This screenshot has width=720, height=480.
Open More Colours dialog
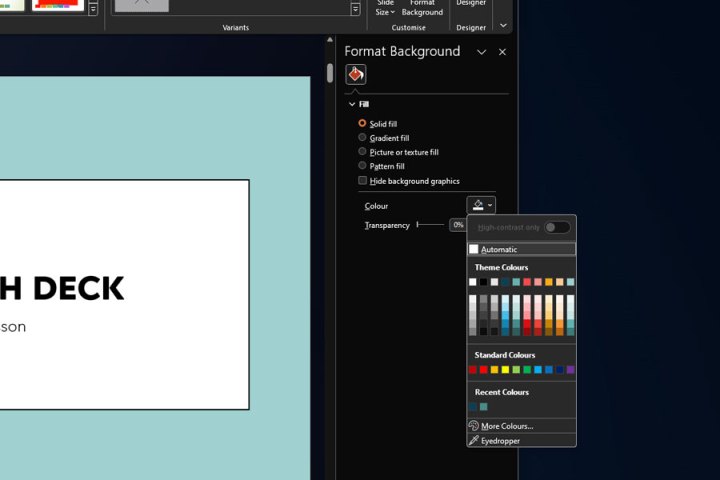(x=506, y=426)
